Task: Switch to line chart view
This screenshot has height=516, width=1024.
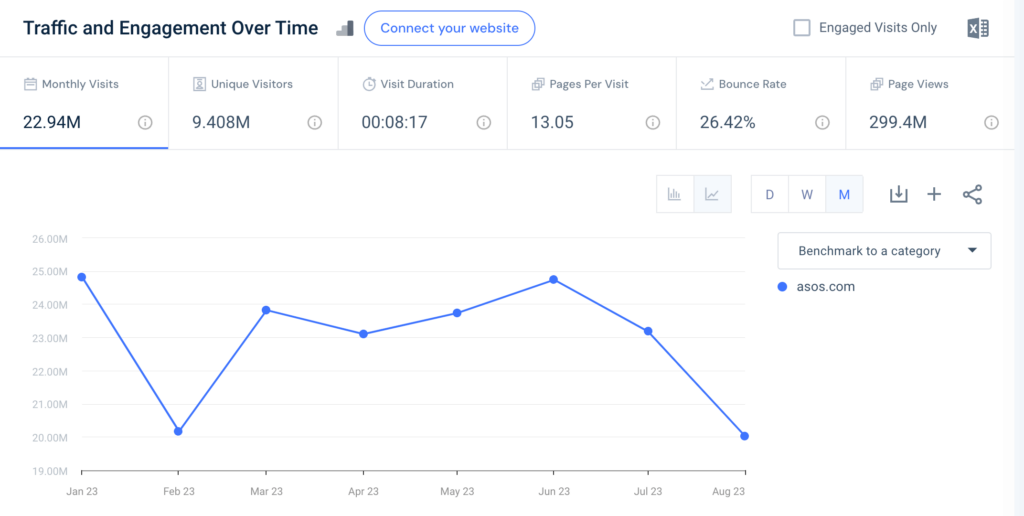Action: coord(712,194)
